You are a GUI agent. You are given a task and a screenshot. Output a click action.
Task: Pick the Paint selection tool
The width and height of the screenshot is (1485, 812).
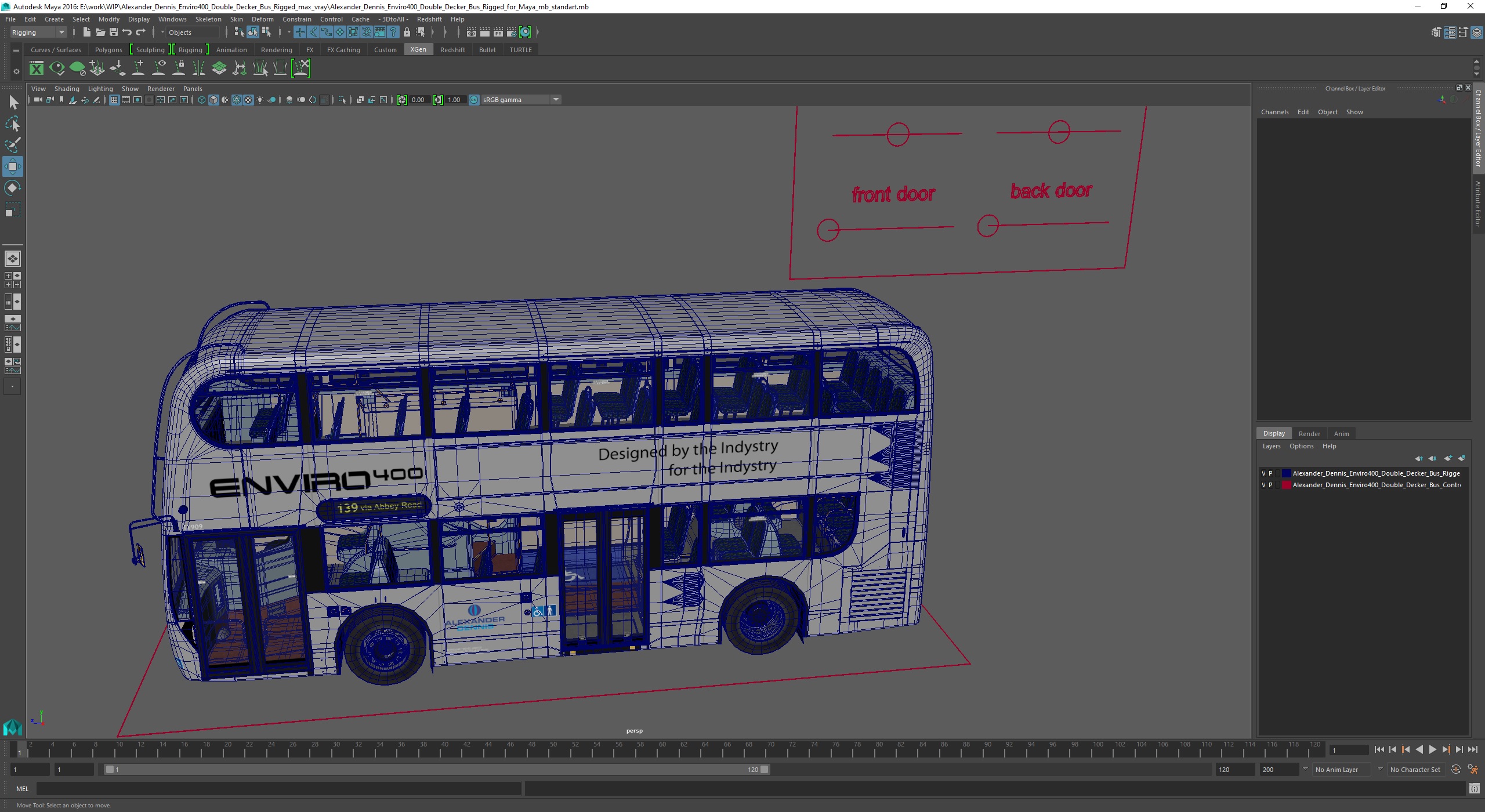(12, 144)
